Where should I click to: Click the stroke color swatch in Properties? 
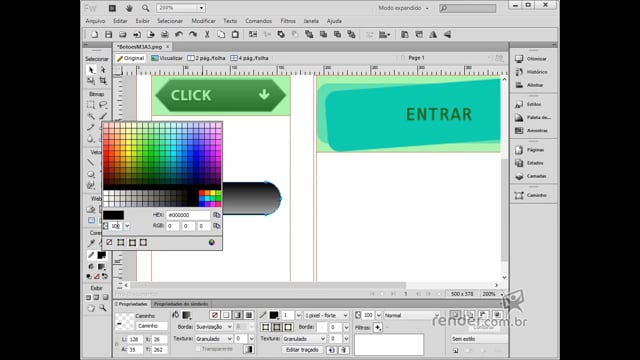pos(274,315)
